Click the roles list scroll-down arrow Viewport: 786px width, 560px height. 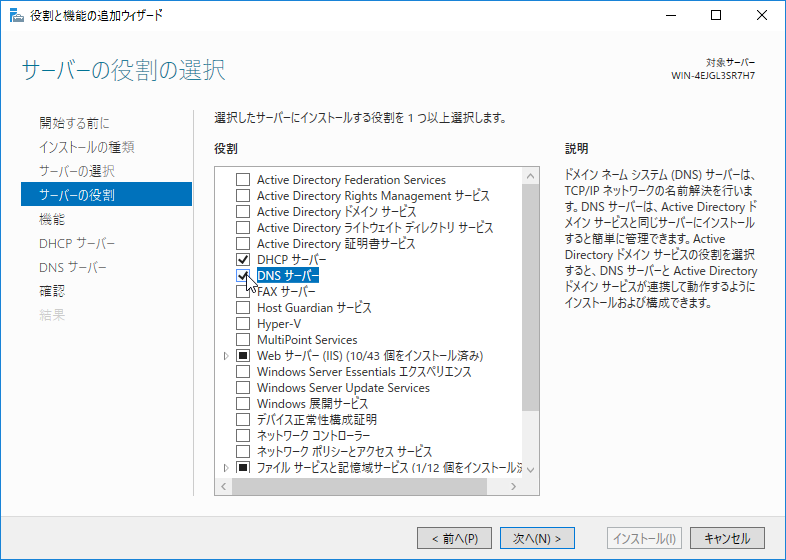(x=530, y=470)
